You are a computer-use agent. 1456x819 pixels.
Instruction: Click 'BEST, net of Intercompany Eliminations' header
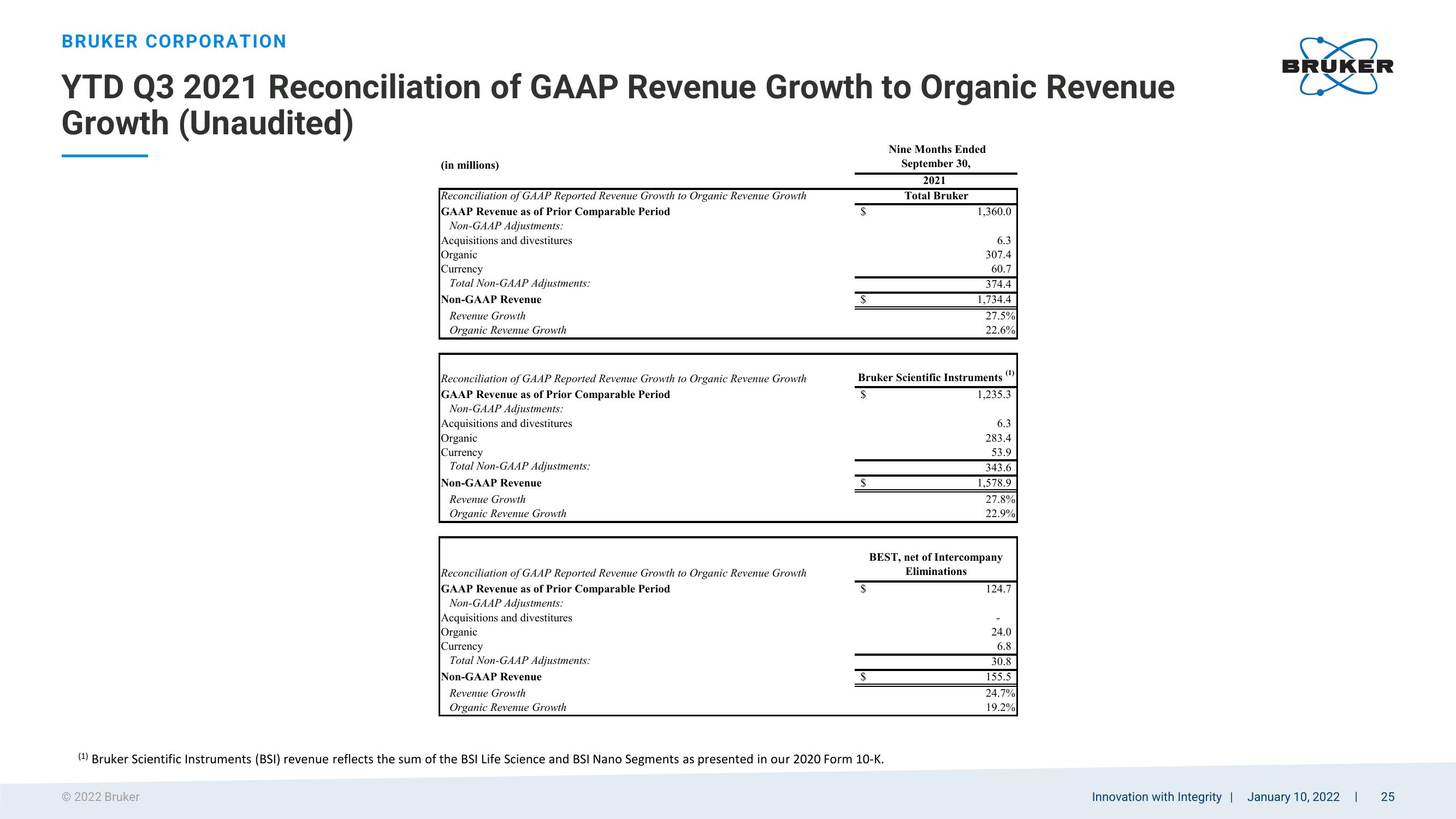coord(936,564)
